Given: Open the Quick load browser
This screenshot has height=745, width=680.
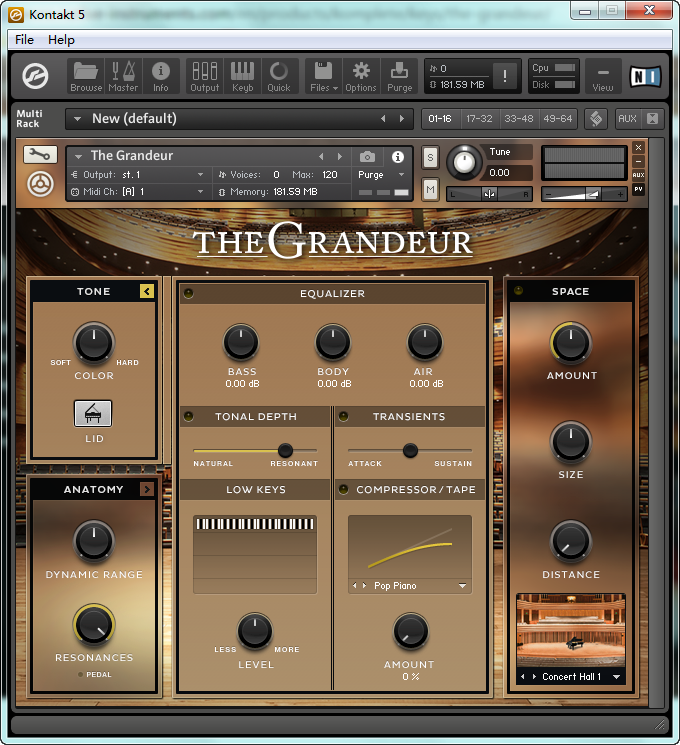Looking at the screenshot, I should click(279, 76).
